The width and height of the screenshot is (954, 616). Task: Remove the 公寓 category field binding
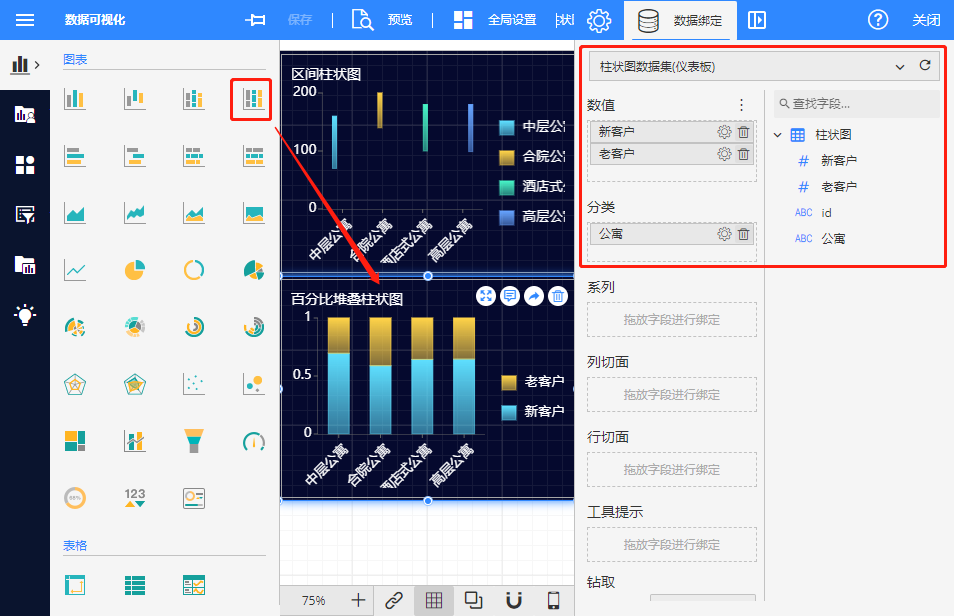[743, 234]
